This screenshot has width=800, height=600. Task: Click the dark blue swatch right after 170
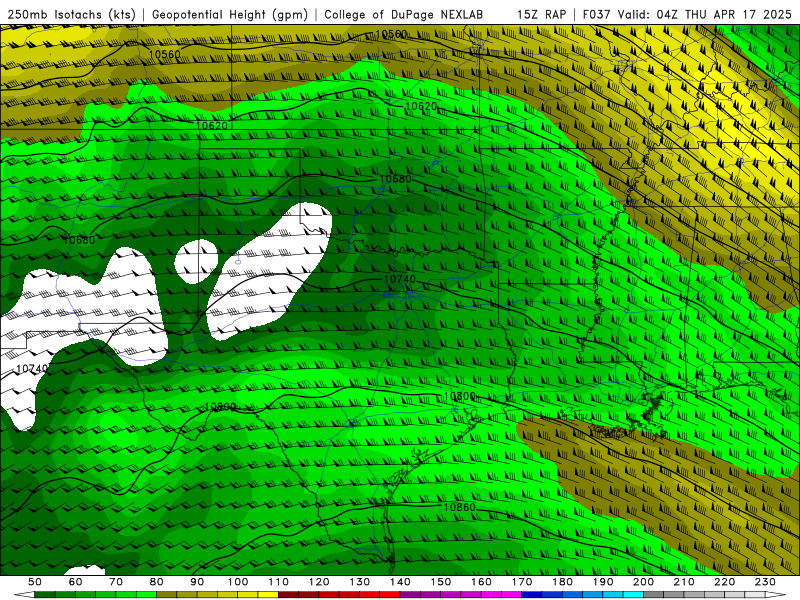point(532,595)
